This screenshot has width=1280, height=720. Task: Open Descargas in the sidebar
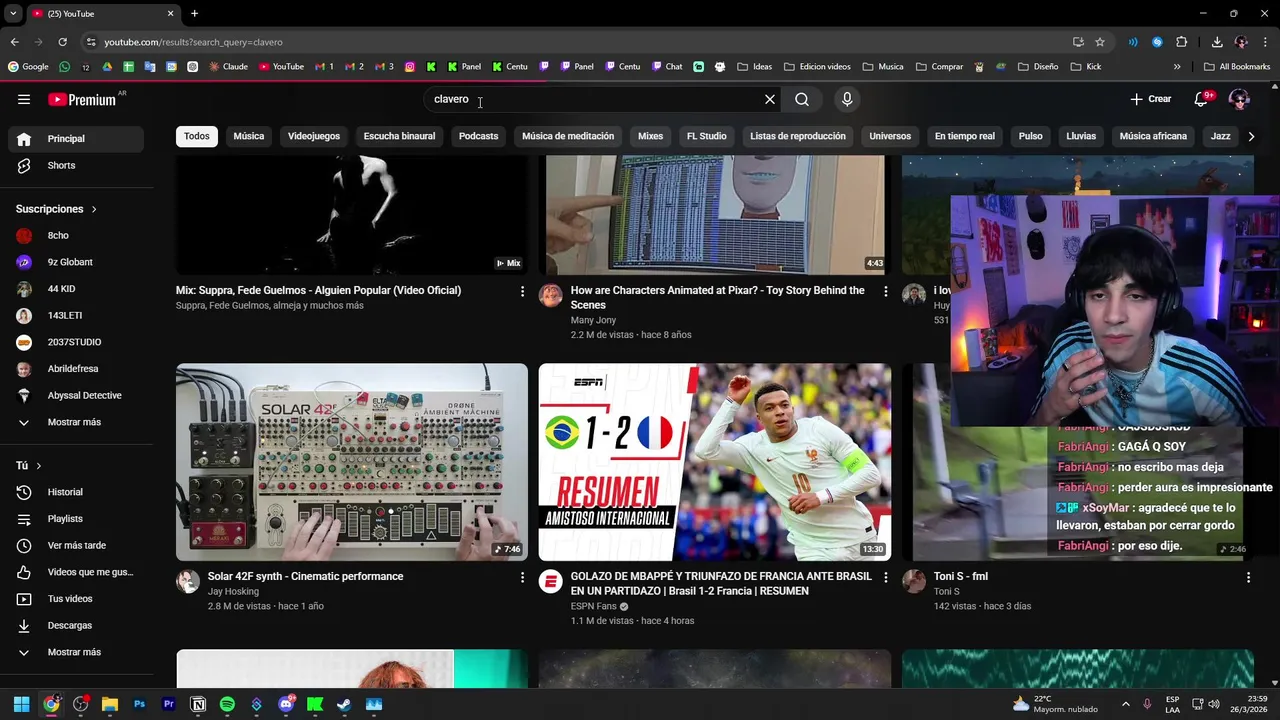coord(76,625)
